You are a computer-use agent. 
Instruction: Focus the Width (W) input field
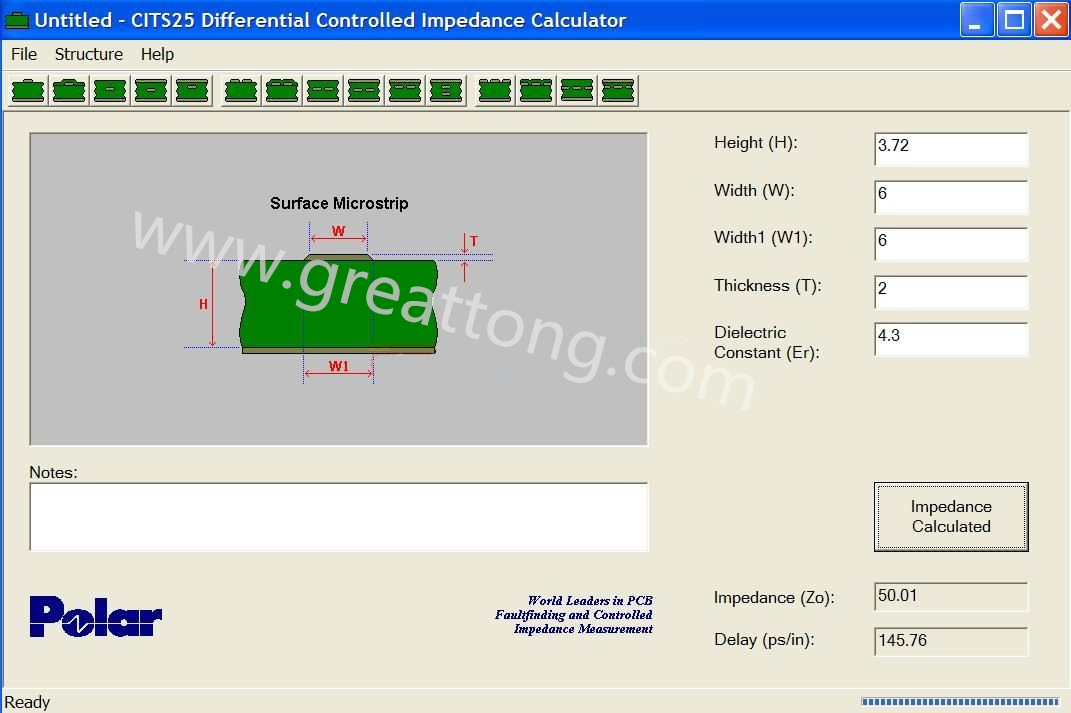(x=950, y=196)
